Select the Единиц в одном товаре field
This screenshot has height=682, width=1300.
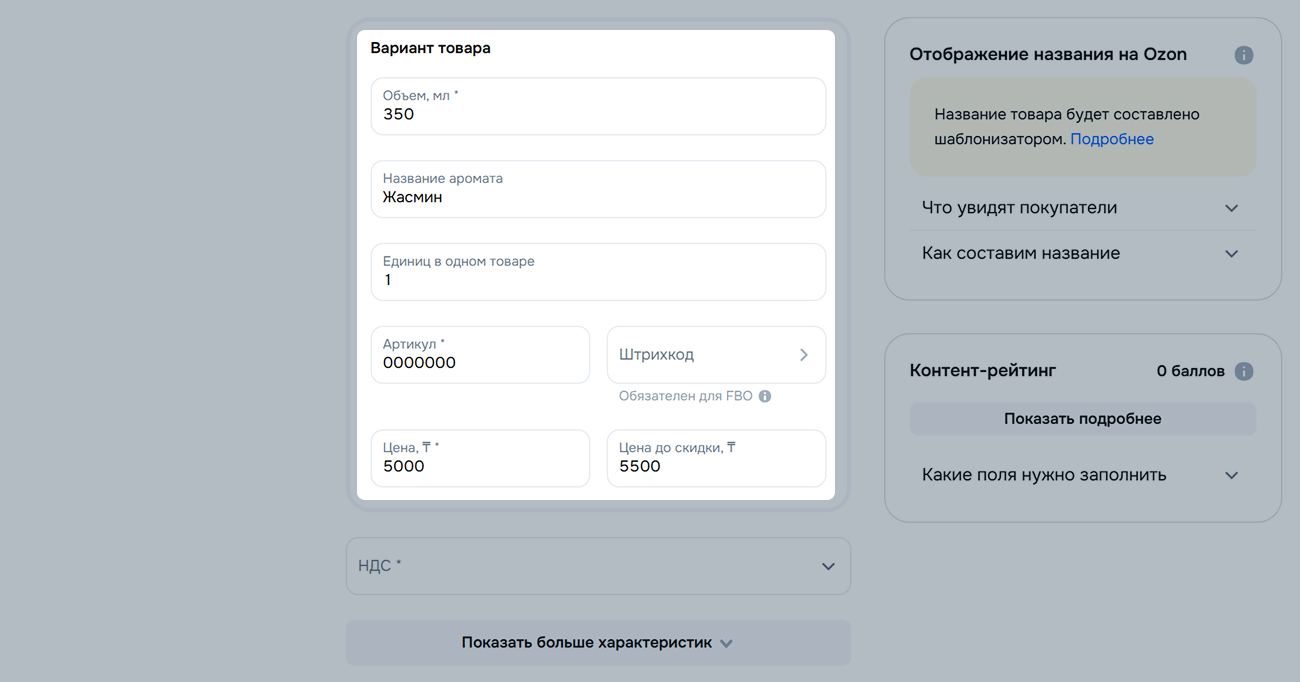point(598,272)
